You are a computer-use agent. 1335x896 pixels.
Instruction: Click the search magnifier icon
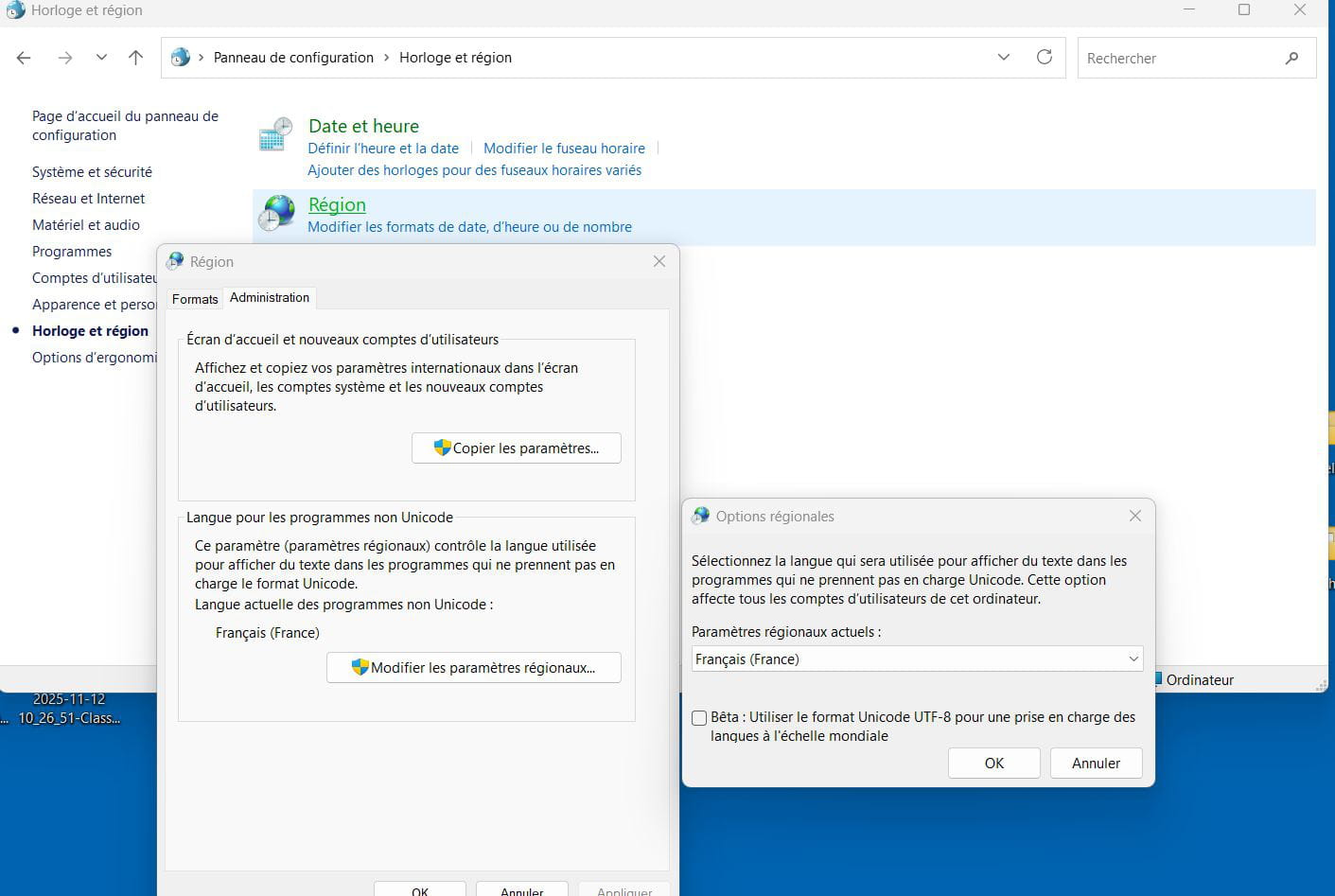(x=1291, y=59)
